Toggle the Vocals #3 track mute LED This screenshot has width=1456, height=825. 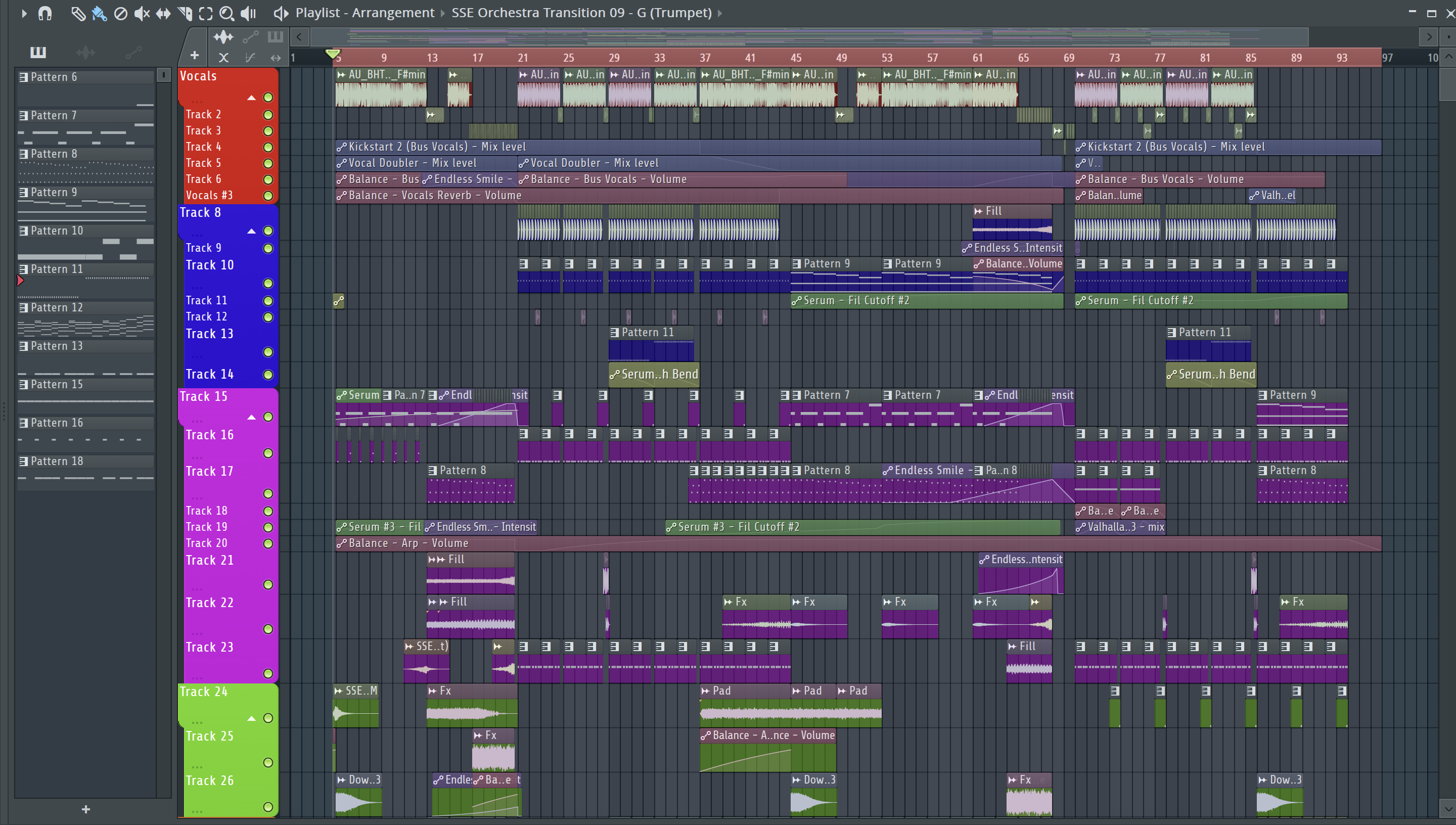268,196
